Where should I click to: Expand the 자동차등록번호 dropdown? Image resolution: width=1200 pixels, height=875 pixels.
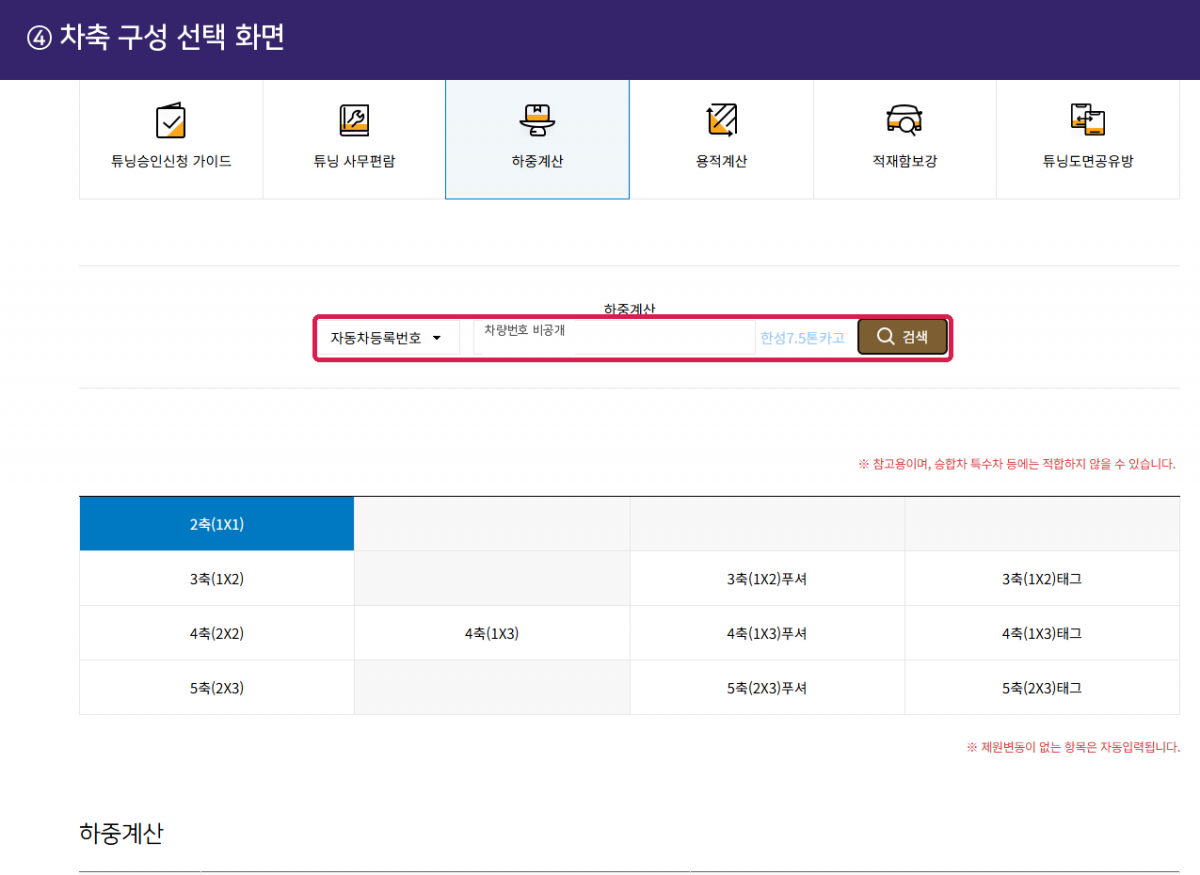[x=388, y=338]
